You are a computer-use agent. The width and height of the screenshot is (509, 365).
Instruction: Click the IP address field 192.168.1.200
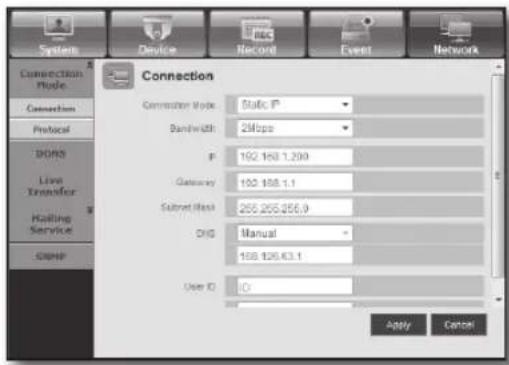[x=295, y=156]
